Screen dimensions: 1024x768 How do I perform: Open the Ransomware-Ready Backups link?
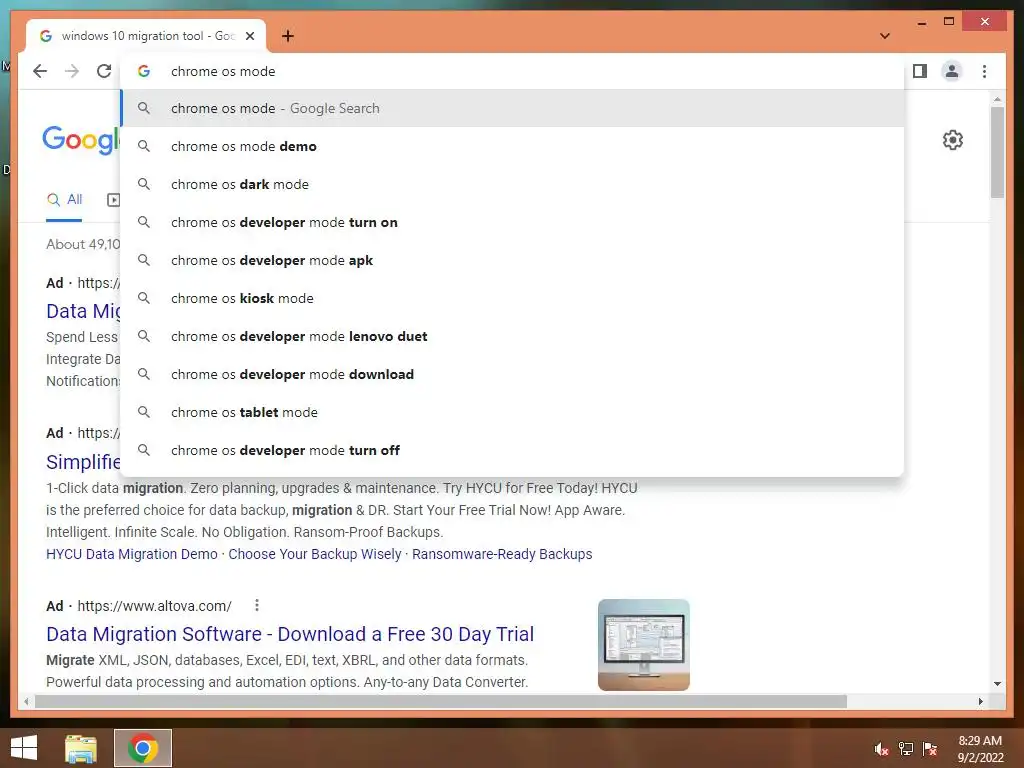[x=502, y=554]
